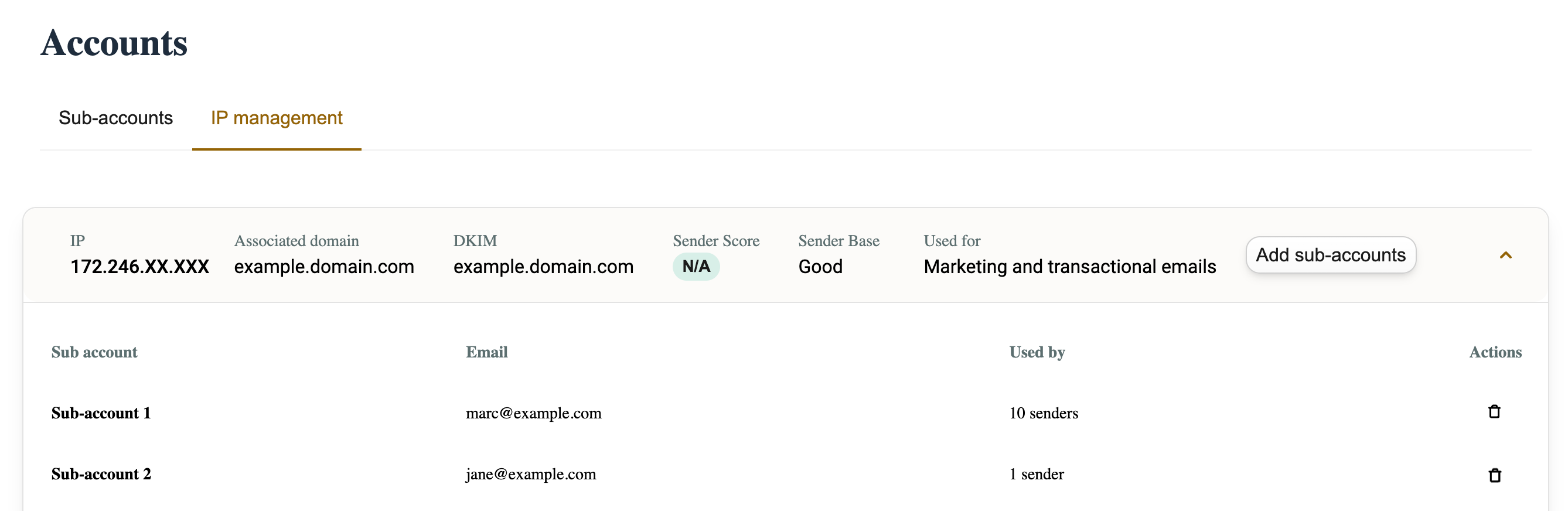Image resolution: width=1568 pixels, height=511 pixels.
Task: Select the IP management tab
Action: point(277,118)
